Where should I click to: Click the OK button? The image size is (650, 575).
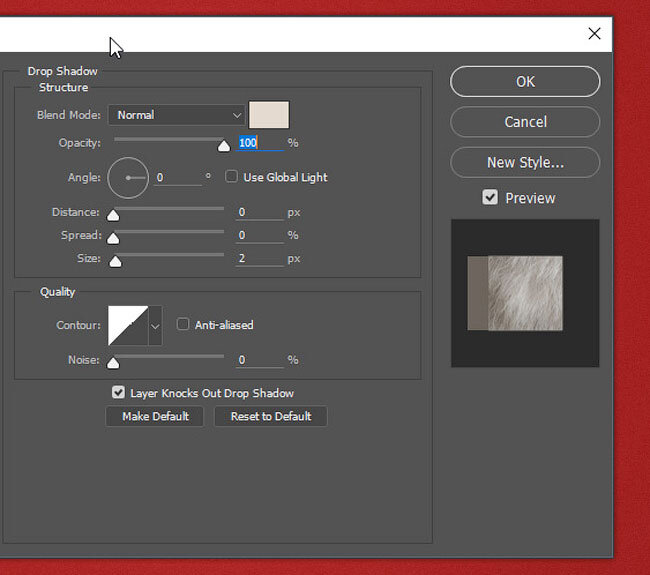[525, 82]
